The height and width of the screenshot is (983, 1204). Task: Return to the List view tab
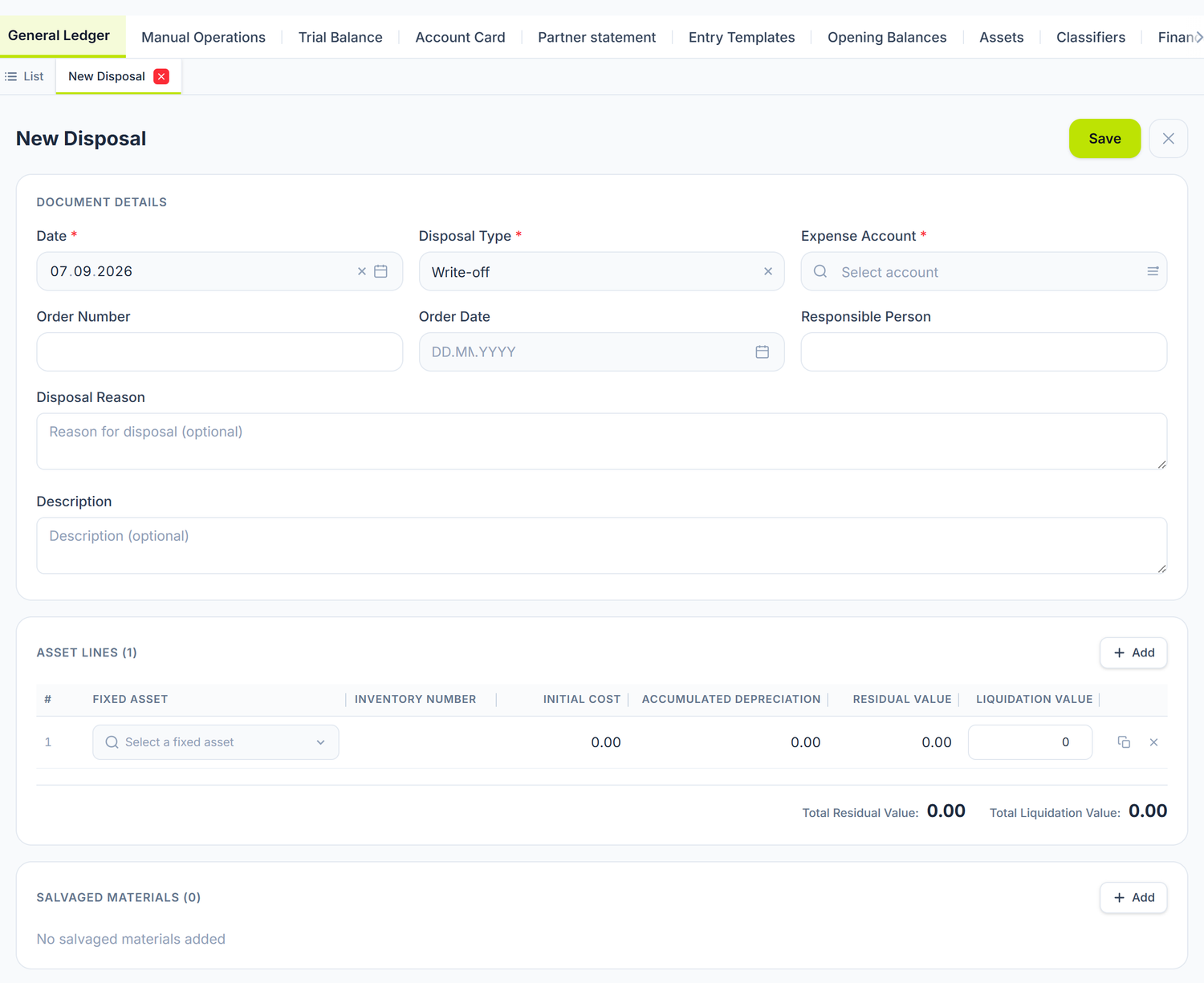(x=25, y=76)
